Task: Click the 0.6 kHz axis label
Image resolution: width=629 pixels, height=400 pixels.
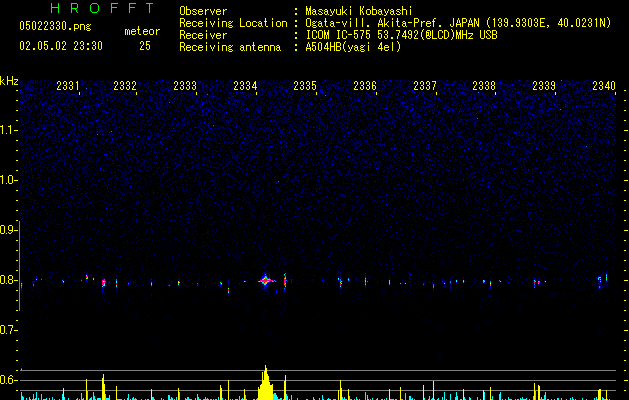Action: tap(8, 380)
